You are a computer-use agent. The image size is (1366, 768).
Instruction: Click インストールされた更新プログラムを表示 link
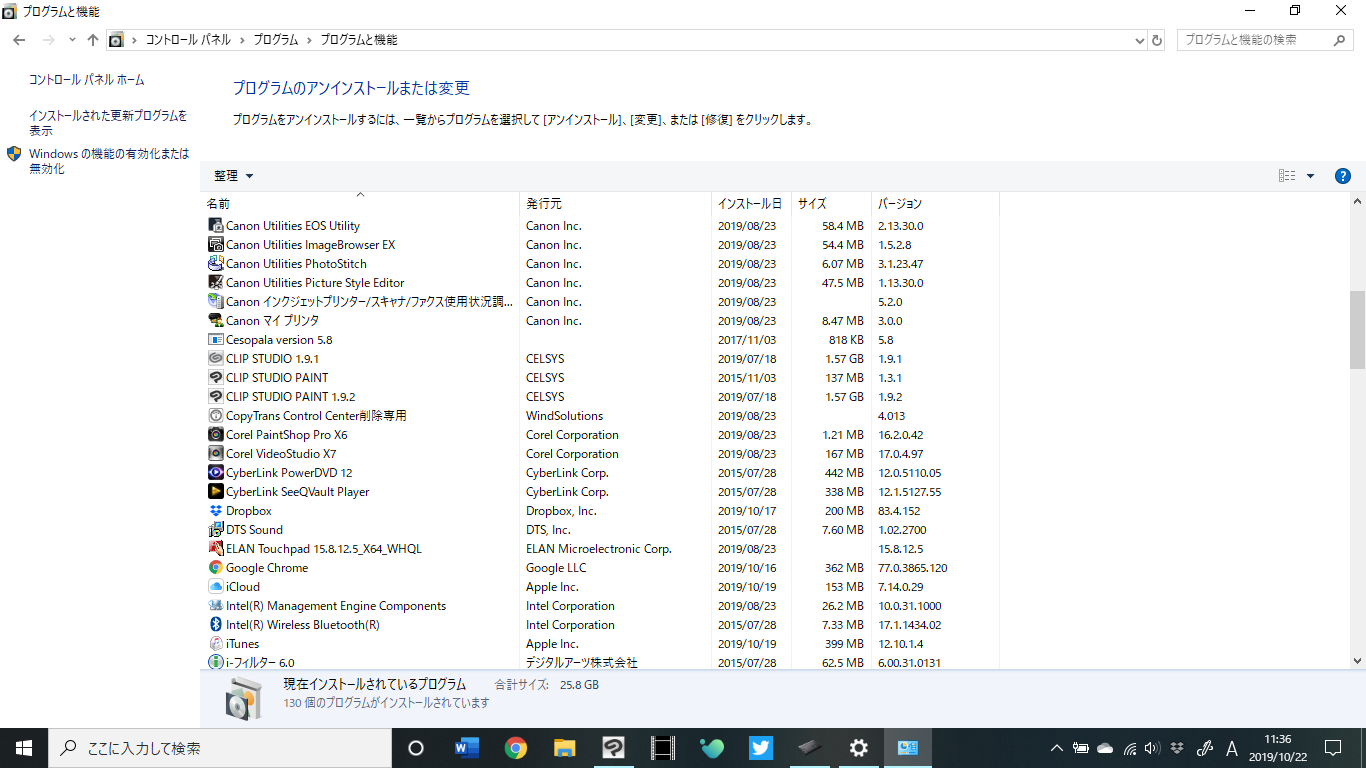[108, 123]
